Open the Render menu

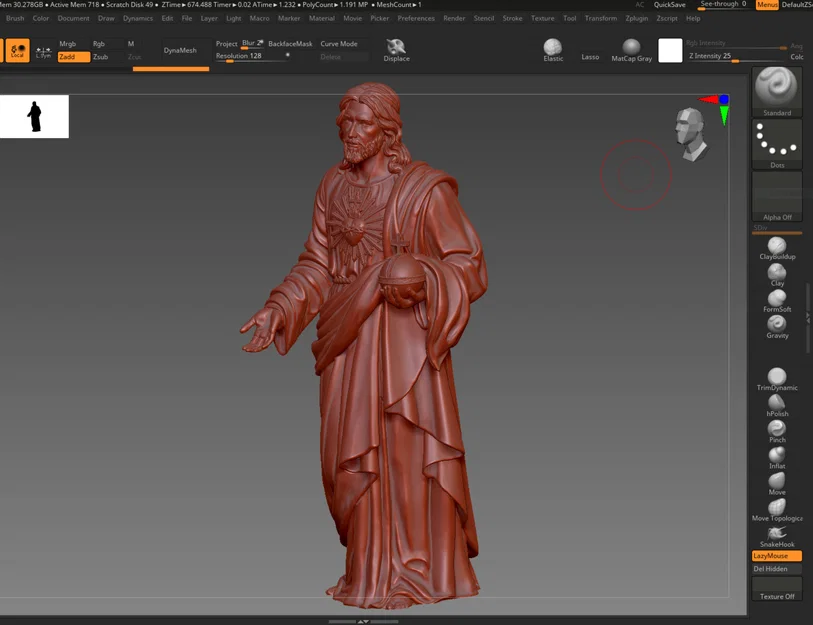(454, 18)
